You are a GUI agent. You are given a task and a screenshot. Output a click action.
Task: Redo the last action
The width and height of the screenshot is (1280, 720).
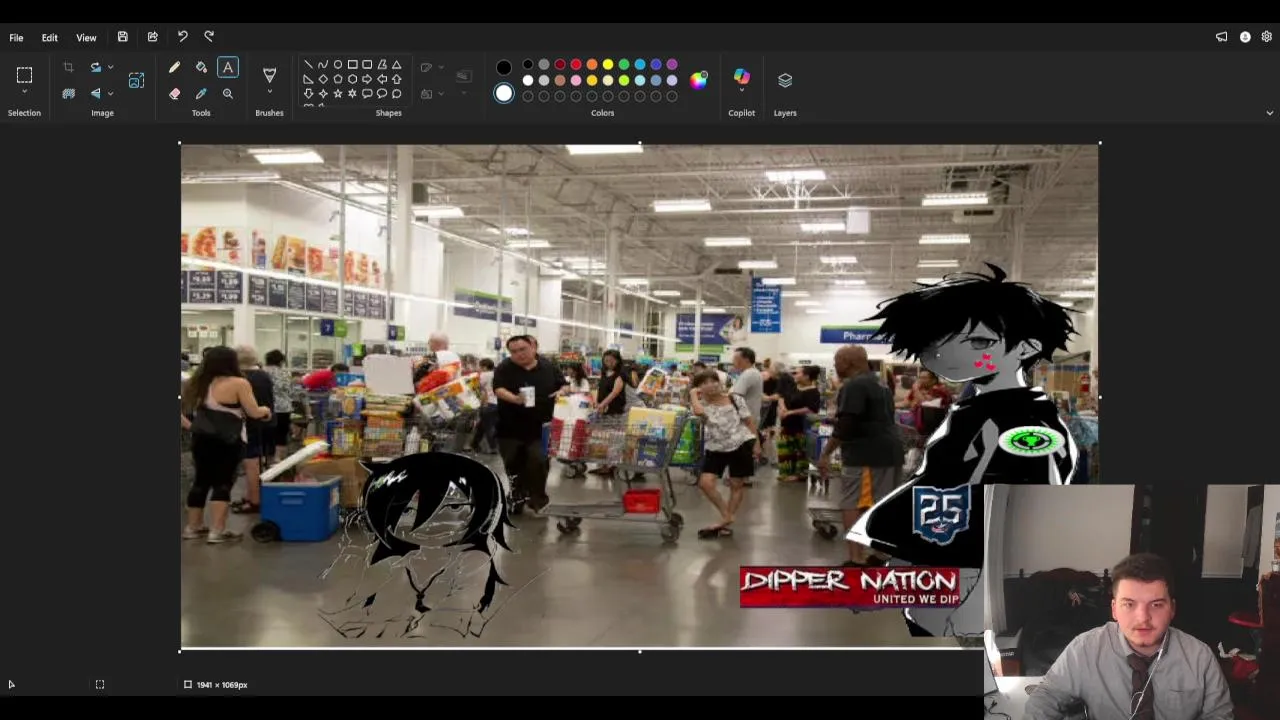[209, 37]
